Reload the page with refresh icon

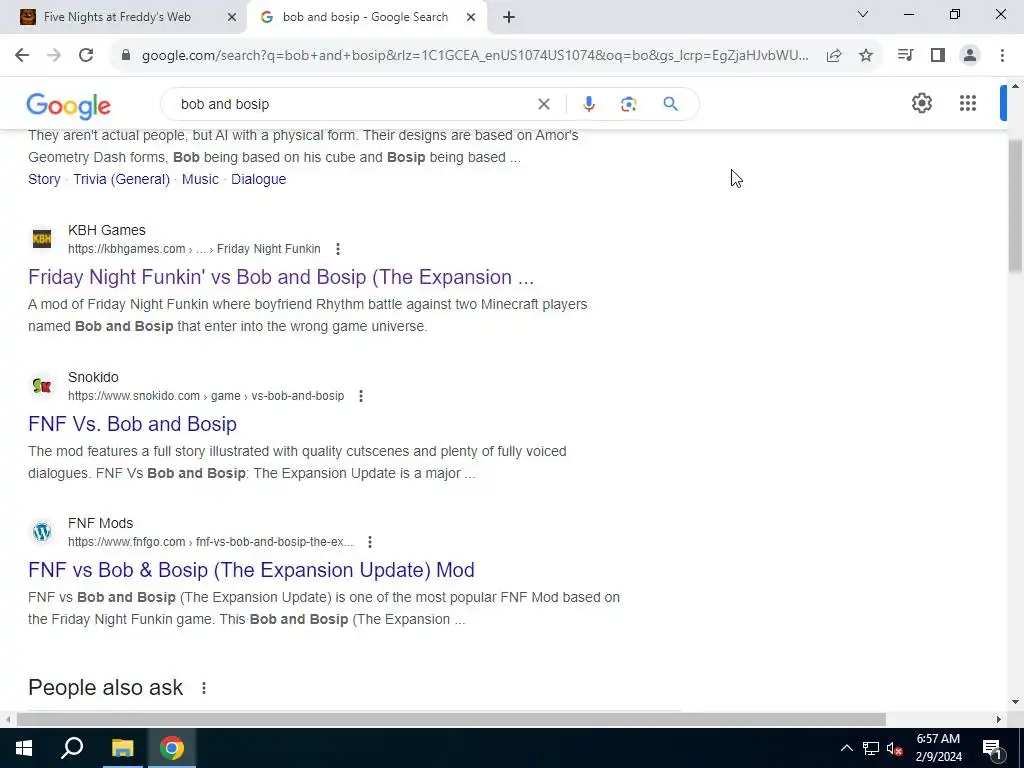click(86, 56)
